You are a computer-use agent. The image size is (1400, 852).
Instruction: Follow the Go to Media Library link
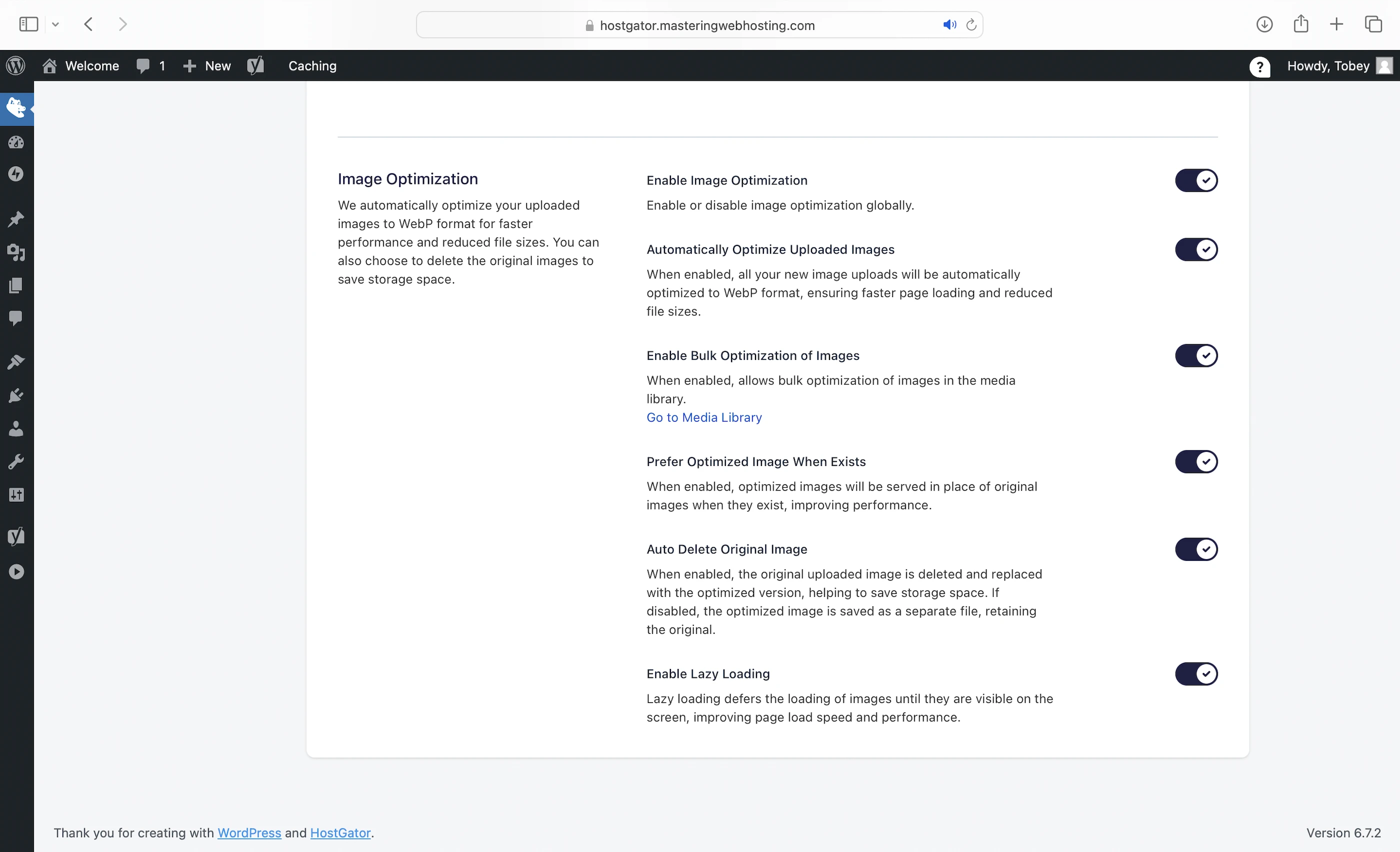pyautogui.click(x=703, y=417)
